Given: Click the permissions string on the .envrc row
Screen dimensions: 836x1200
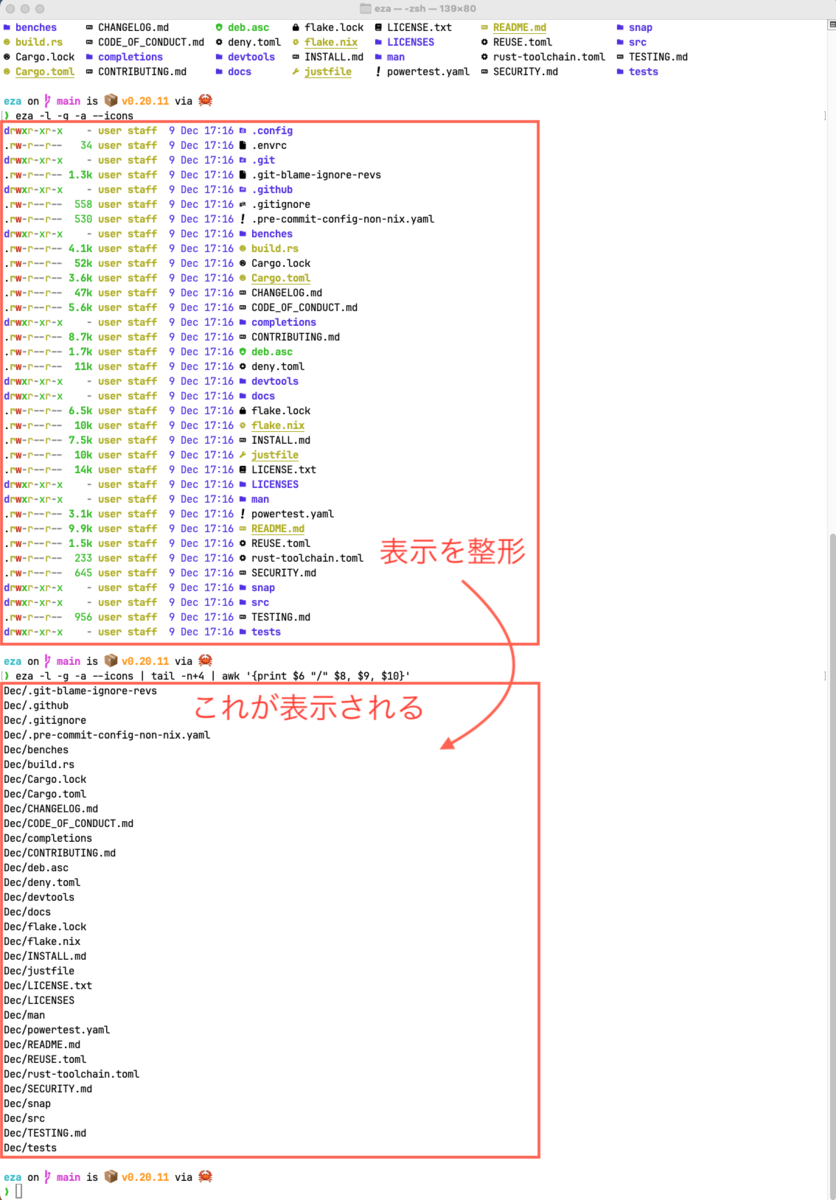Looking at the screenshot, I should 33,146.
